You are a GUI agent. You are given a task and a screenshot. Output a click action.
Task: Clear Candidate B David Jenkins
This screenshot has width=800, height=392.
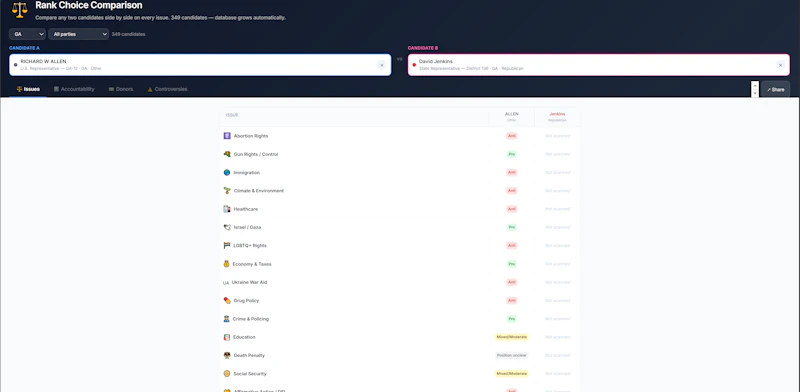780,65
